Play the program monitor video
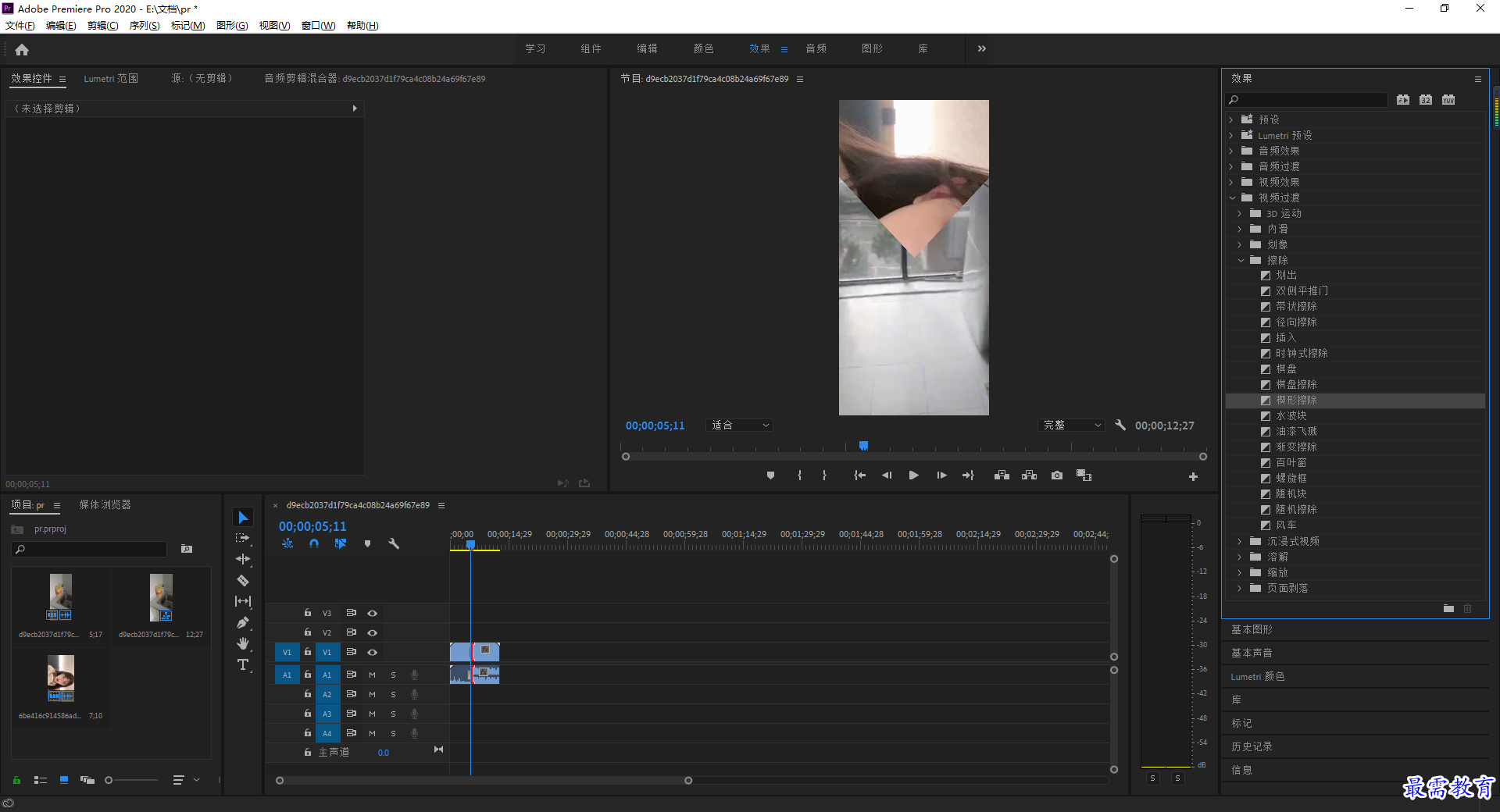 coord(913,475)
